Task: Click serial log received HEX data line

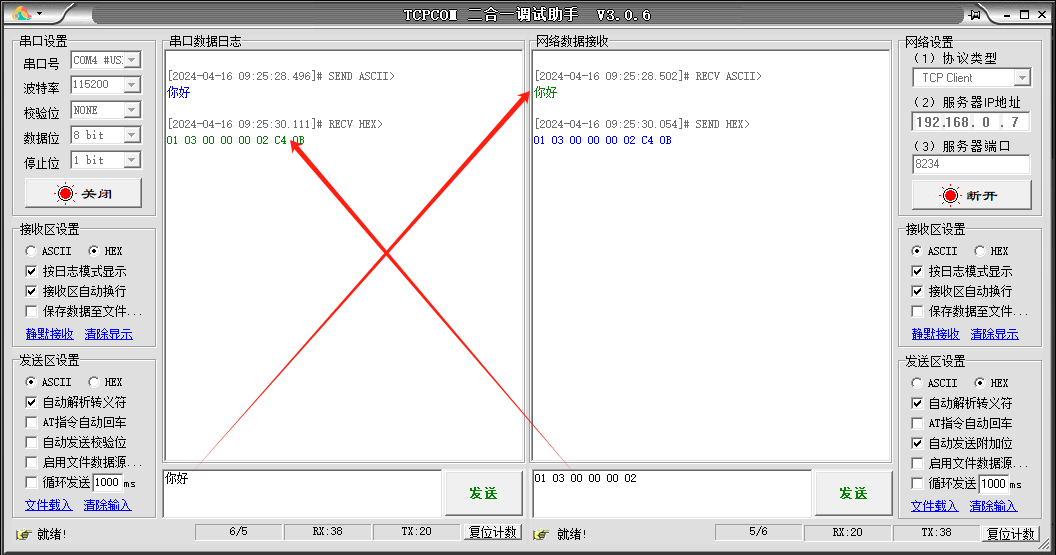Action: (x=236, y=140)
